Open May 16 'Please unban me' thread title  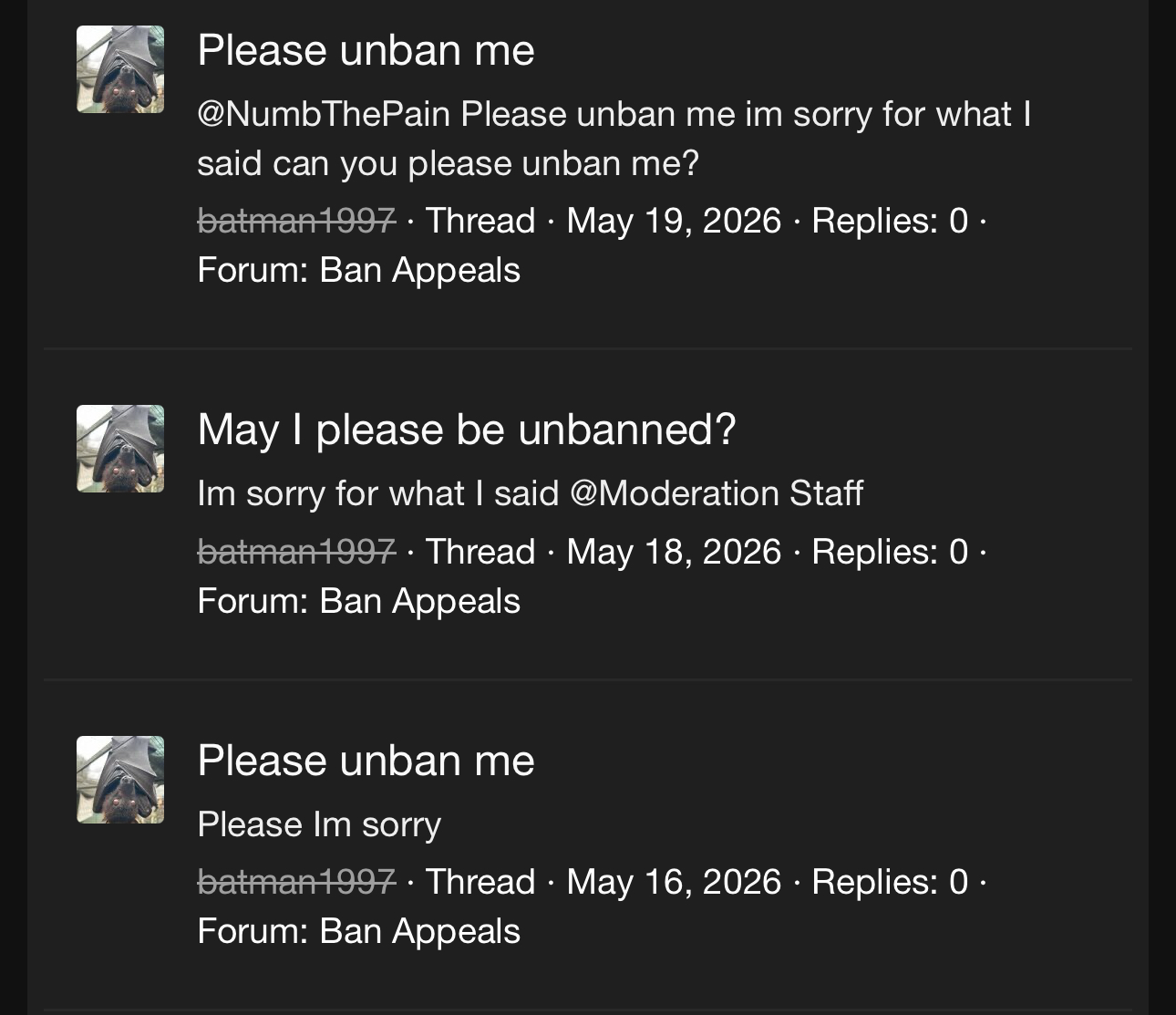point(366,761)
